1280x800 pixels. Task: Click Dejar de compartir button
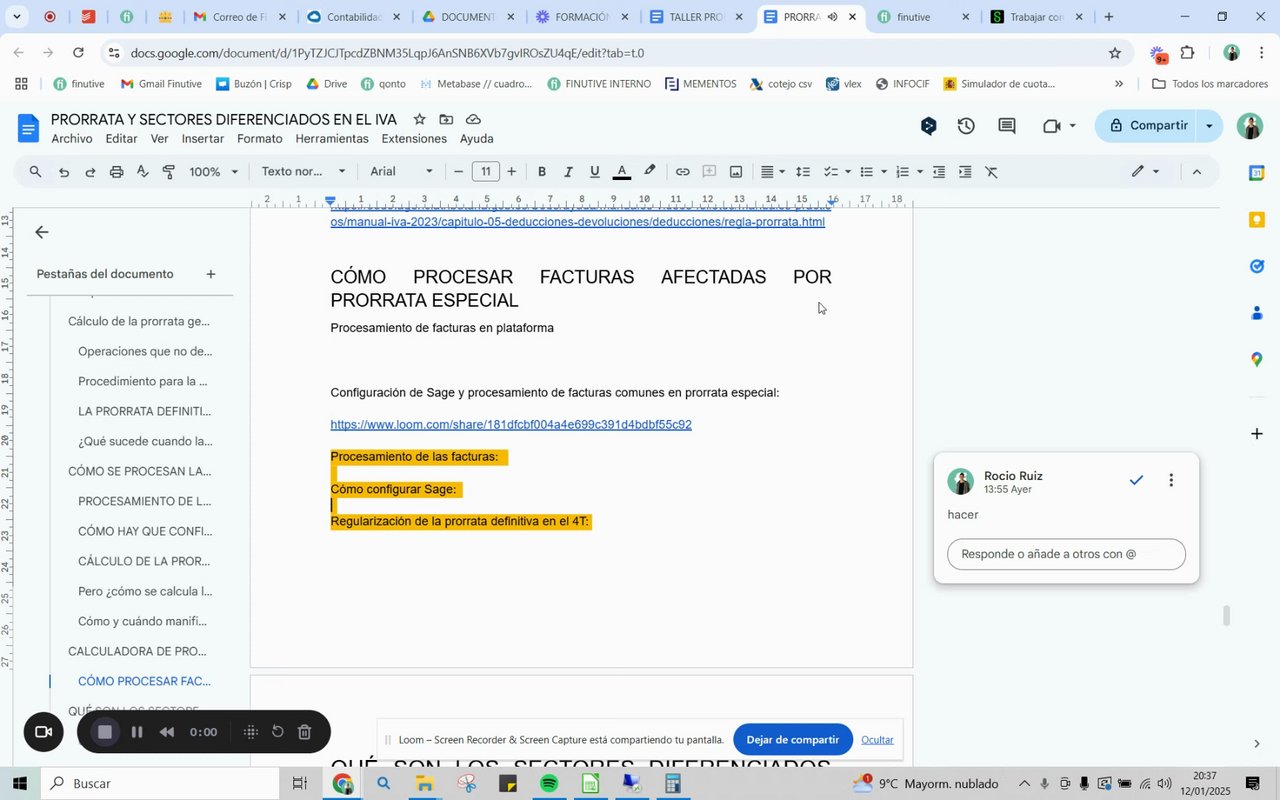pyautogui.click(x=793, y=740)
